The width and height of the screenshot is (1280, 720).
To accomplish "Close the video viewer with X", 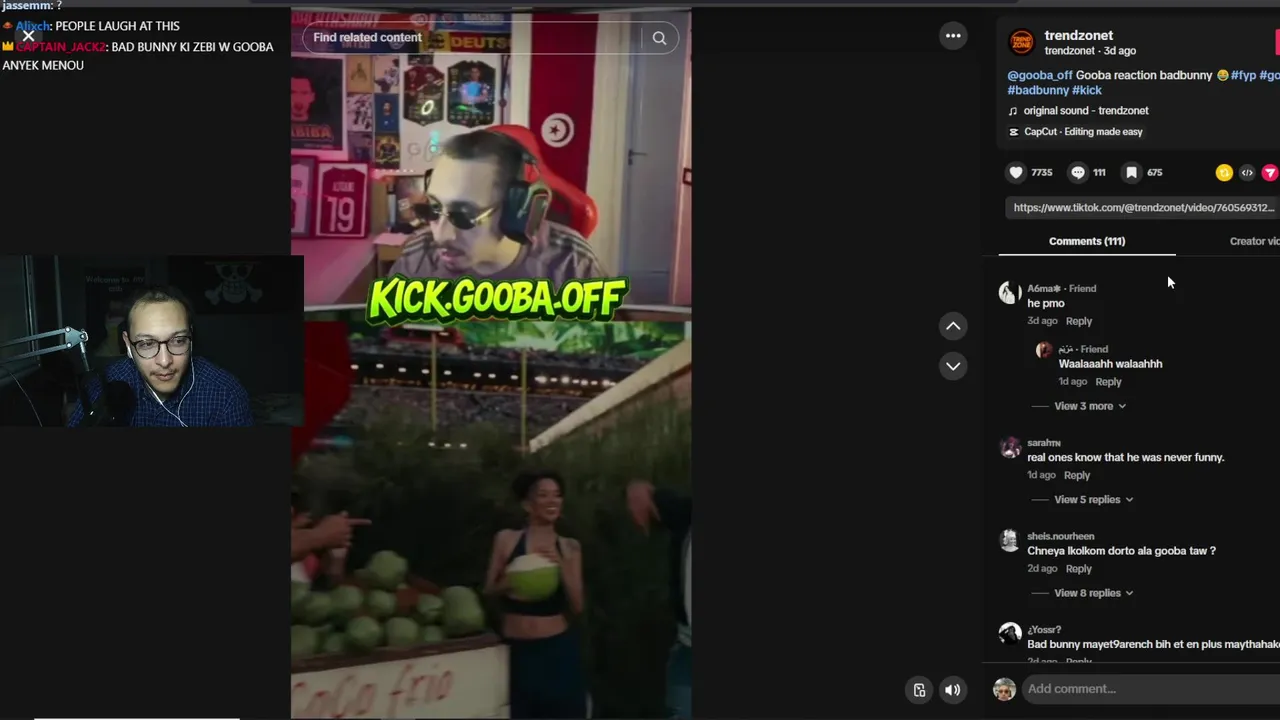I will (28, 36).
